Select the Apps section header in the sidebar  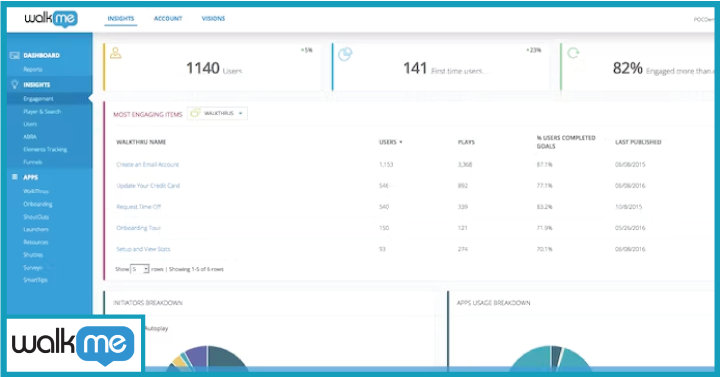(x=31, y=177)
